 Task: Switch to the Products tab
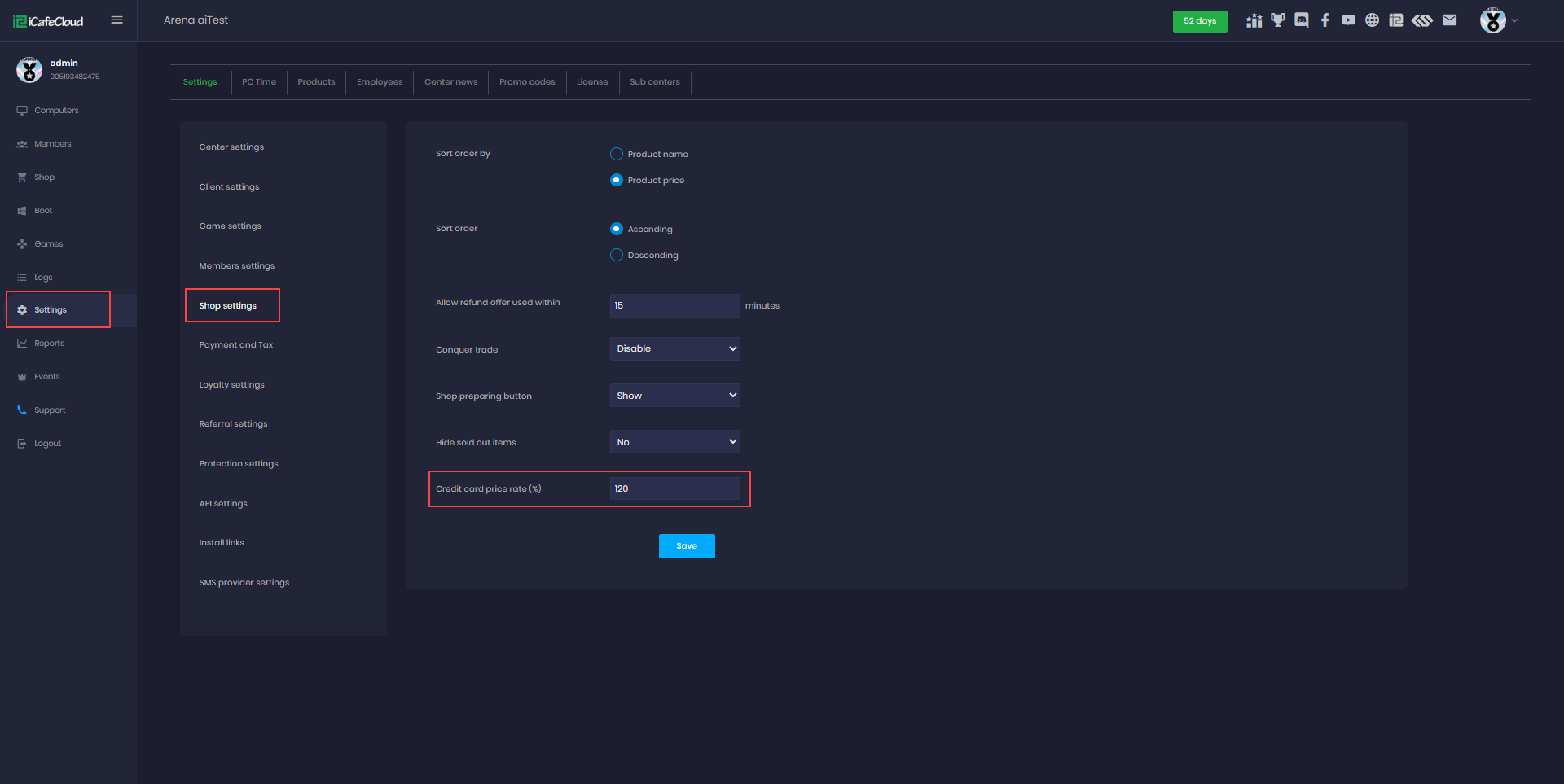coord(316,82)
